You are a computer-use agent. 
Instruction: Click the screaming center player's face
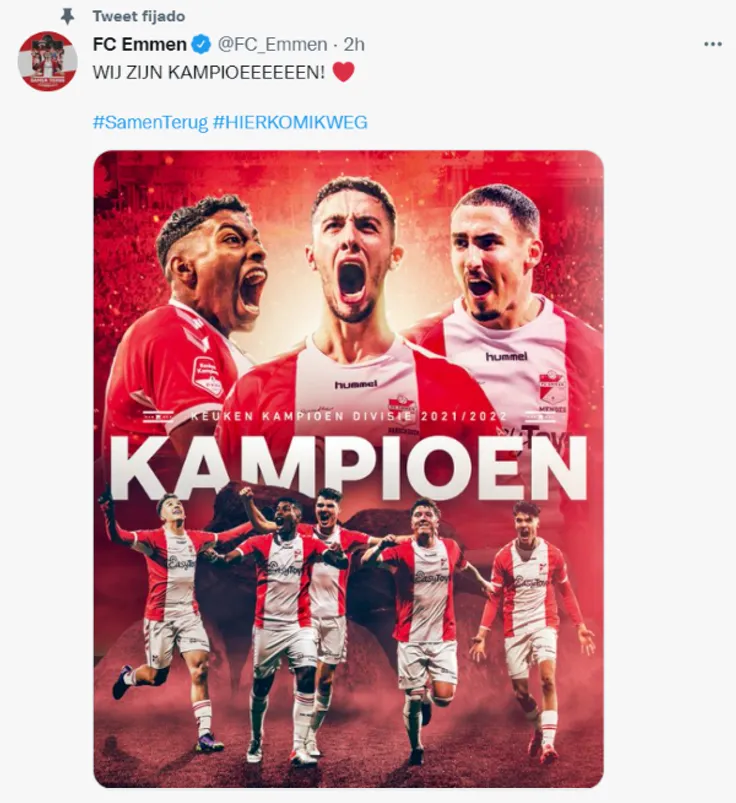coord(352,251)
